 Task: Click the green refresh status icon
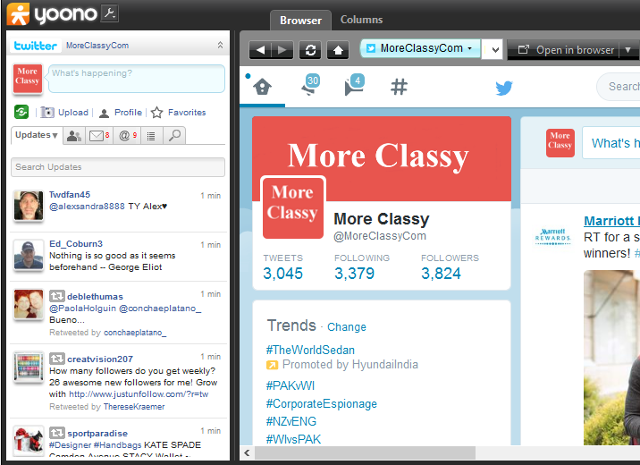point(21,112)
